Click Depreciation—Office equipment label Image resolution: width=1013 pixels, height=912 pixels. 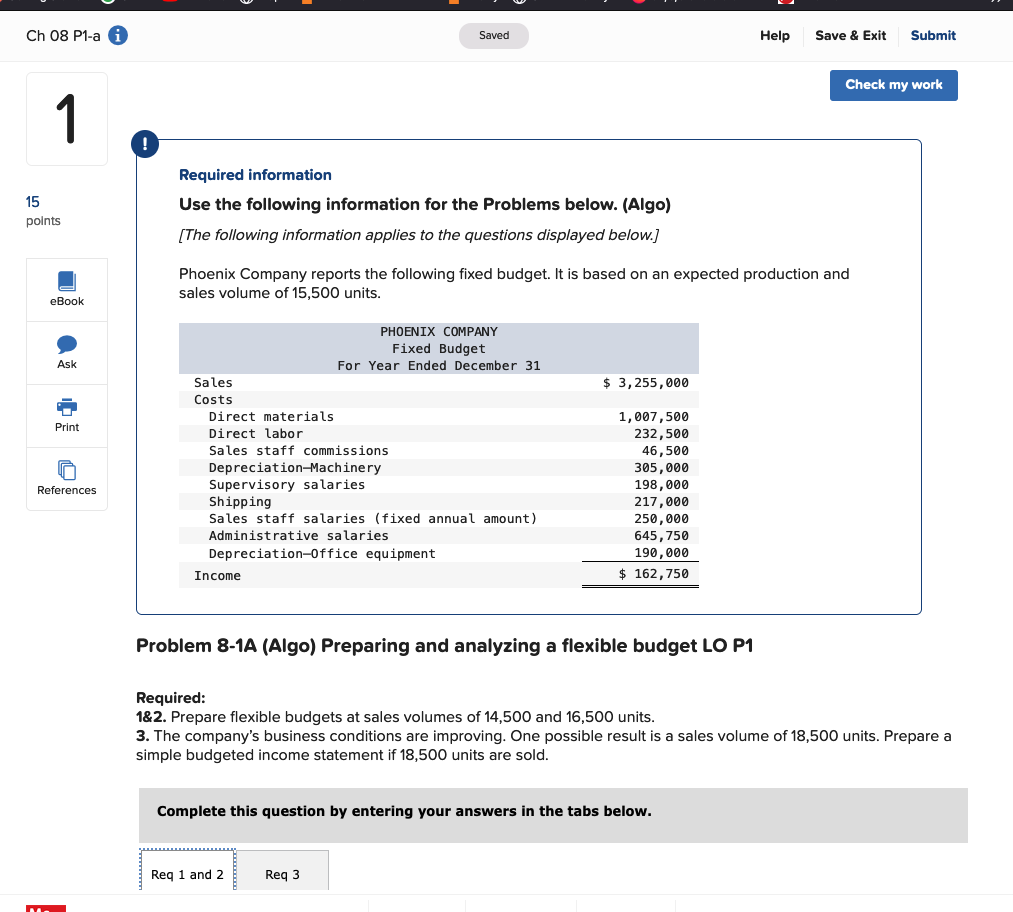[x=322, y=554]
